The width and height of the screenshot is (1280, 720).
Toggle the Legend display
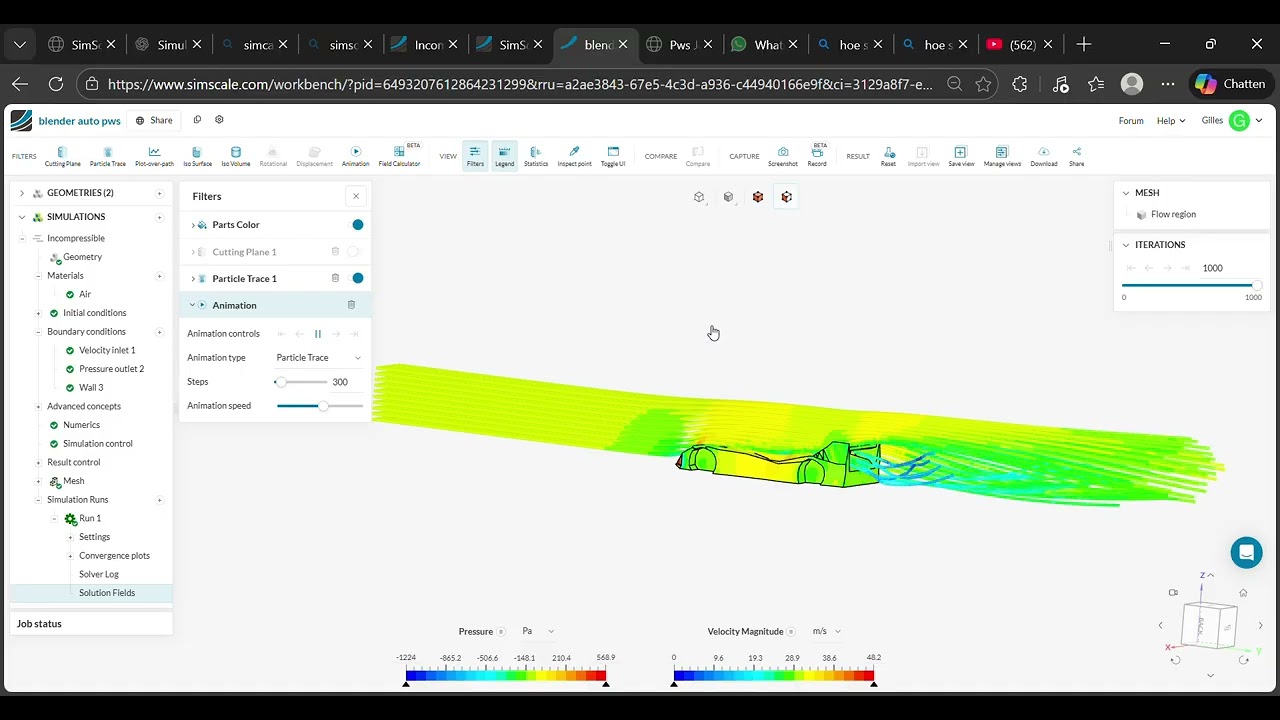pyautogui.click(x=504, y=156)
